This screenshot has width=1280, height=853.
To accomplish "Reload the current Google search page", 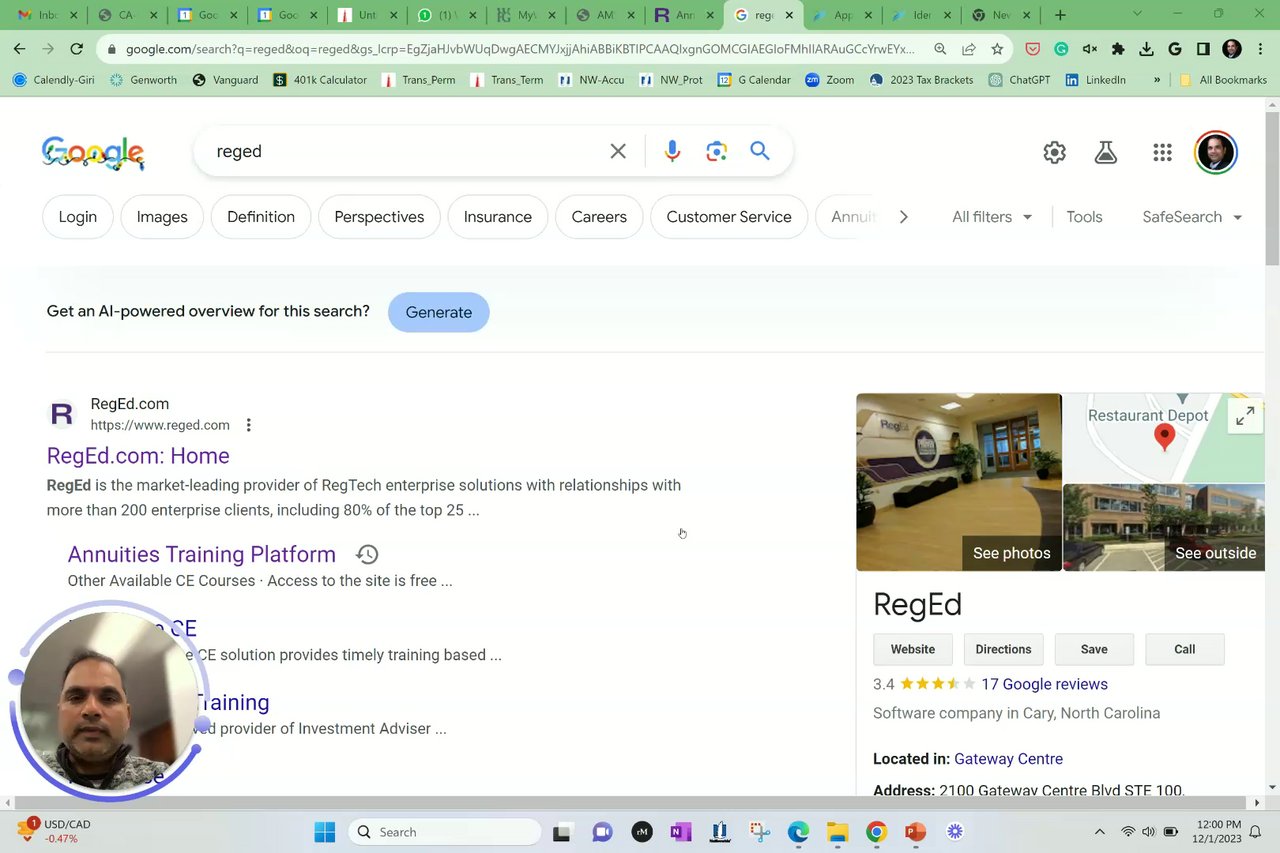I will pyautogui.click(x=76, y=48).
